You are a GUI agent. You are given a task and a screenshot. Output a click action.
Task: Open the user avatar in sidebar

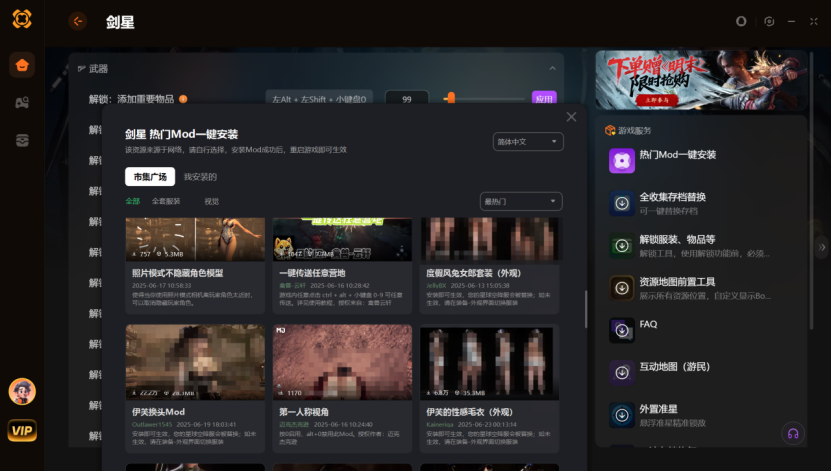pos(22,392)
